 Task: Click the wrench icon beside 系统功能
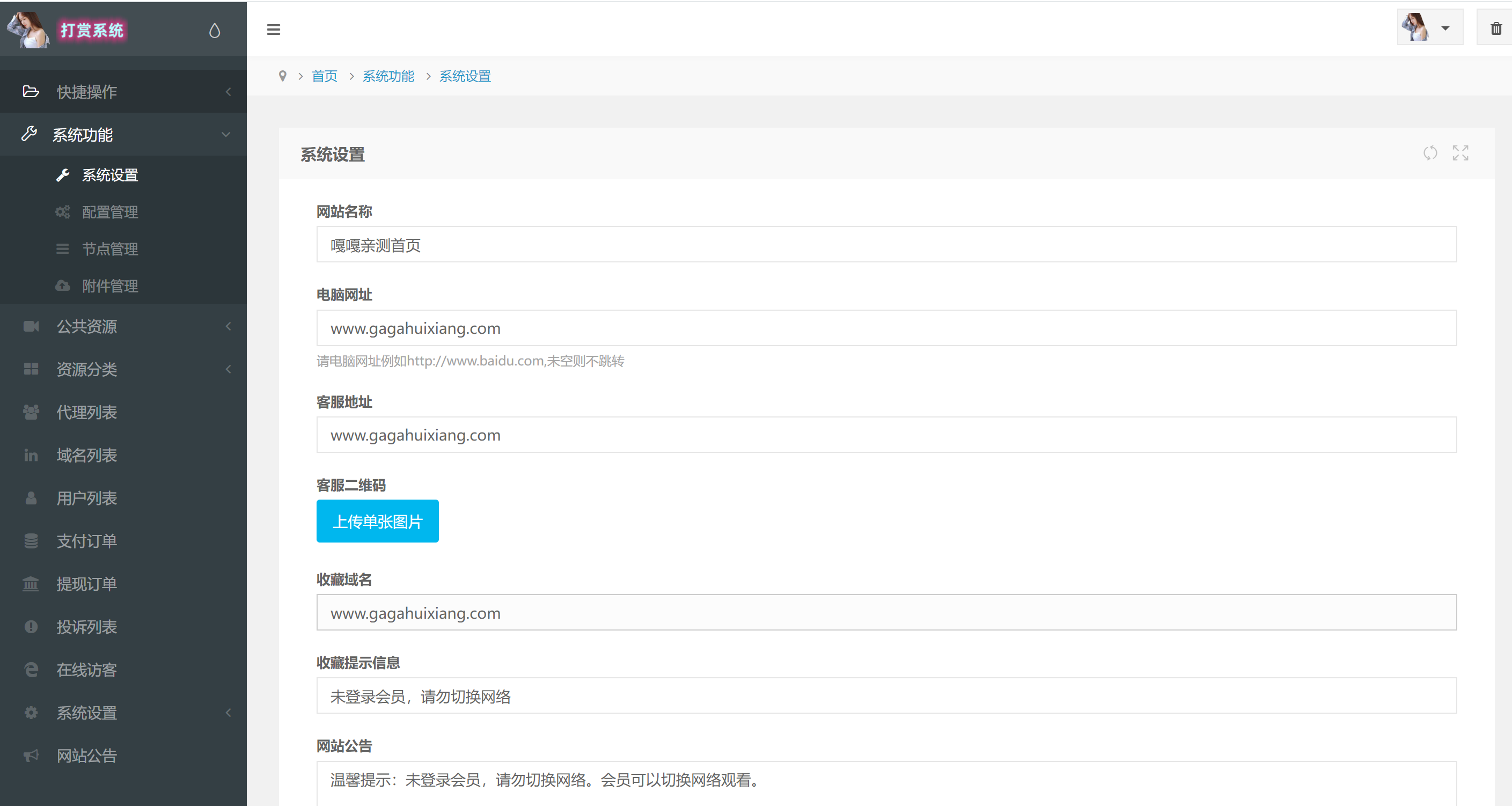pyautogui.click(x=30, y=134)
